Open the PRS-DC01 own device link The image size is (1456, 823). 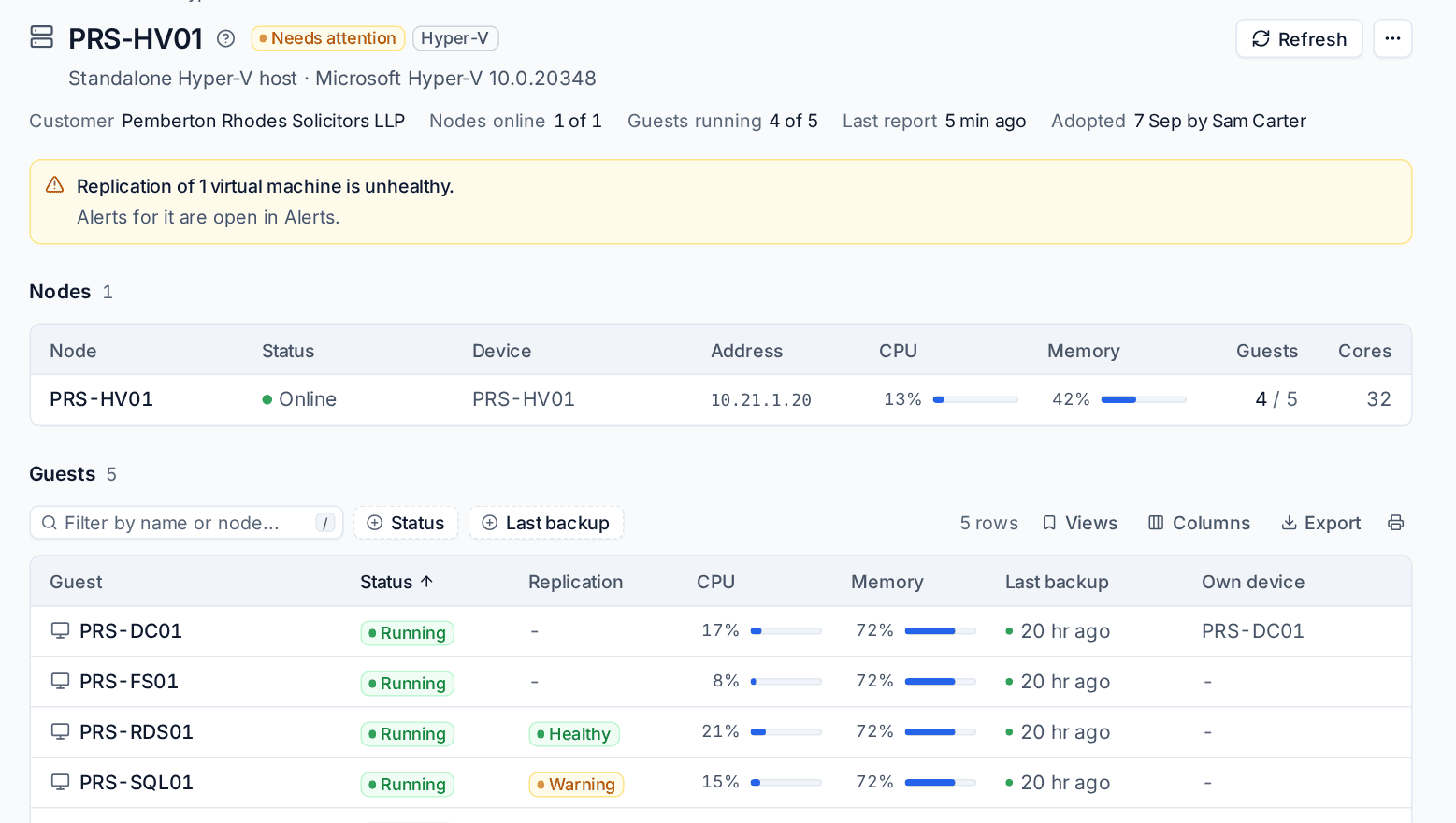[x=1252, y=631]
